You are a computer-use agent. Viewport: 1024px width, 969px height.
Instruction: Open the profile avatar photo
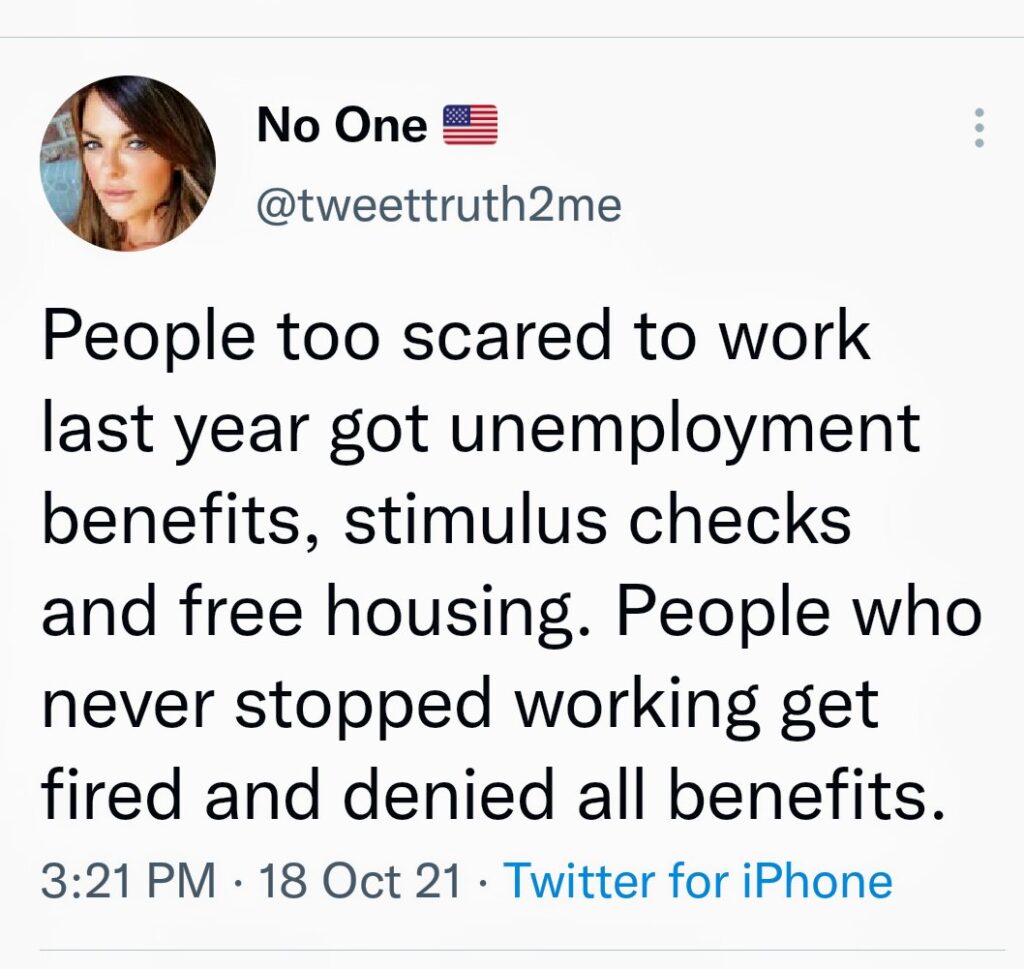[x=128, y=163]
